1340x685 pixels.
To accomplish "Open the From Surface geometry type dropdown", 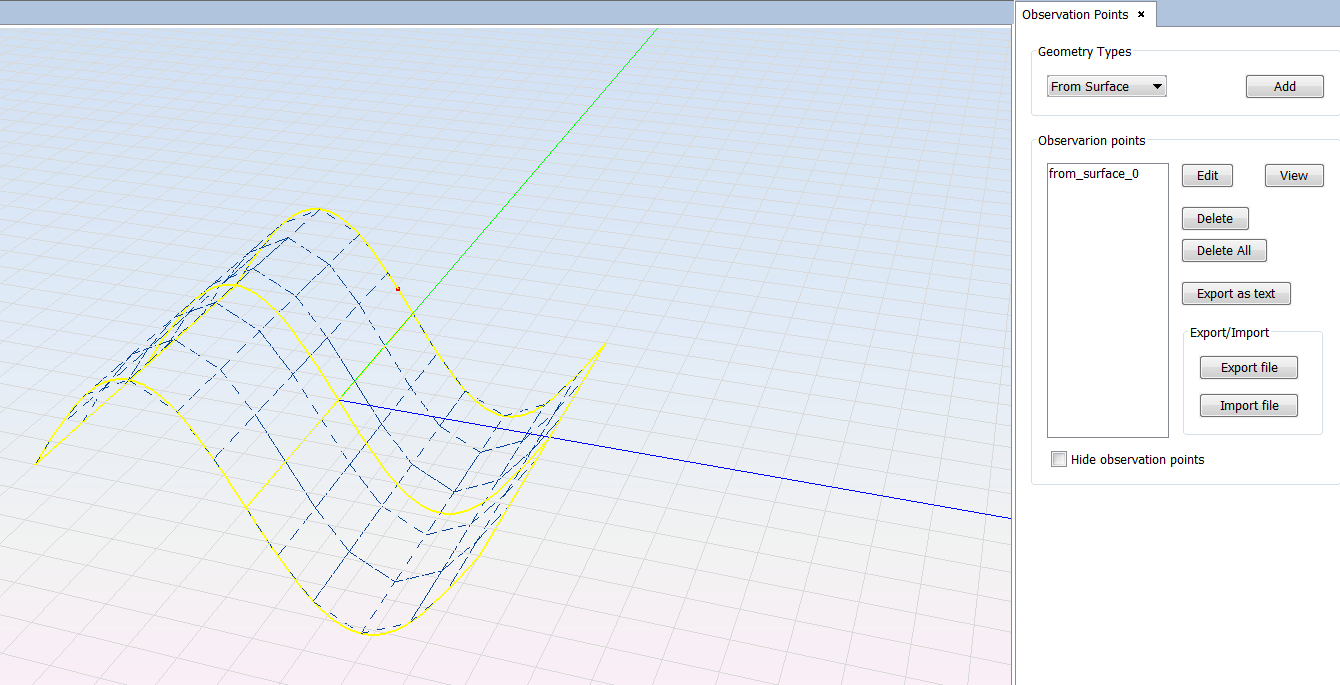I will tap(1106, 87).
